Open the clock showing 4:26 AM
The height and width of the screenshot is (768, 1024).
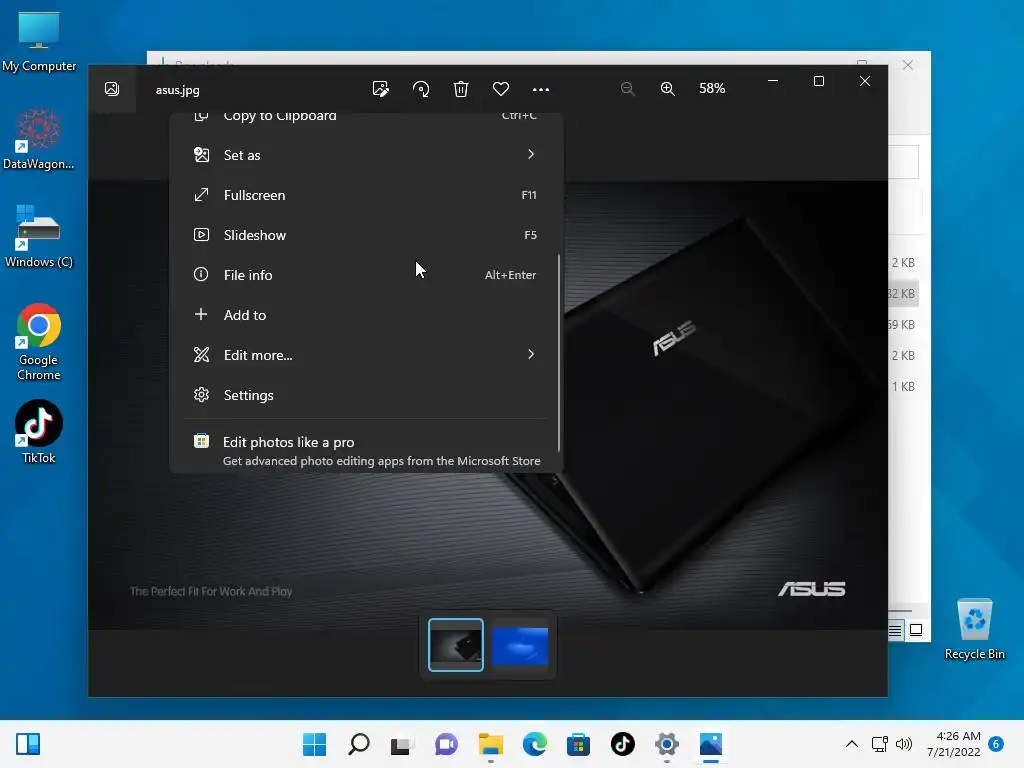click(x=954, y=744)
